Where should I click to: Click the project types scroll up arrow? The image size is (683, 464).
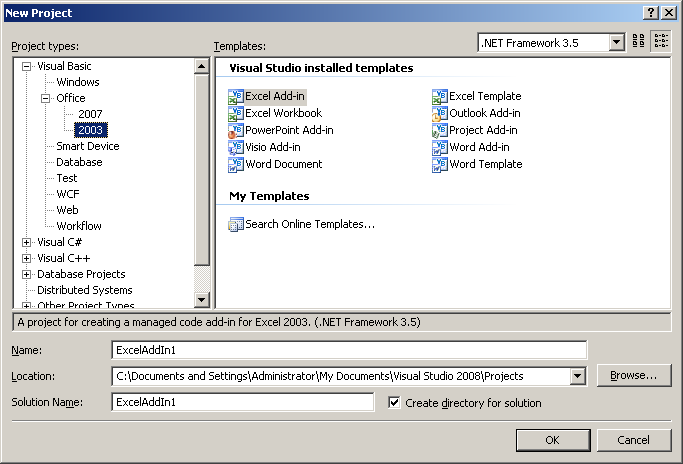(202, 67)
